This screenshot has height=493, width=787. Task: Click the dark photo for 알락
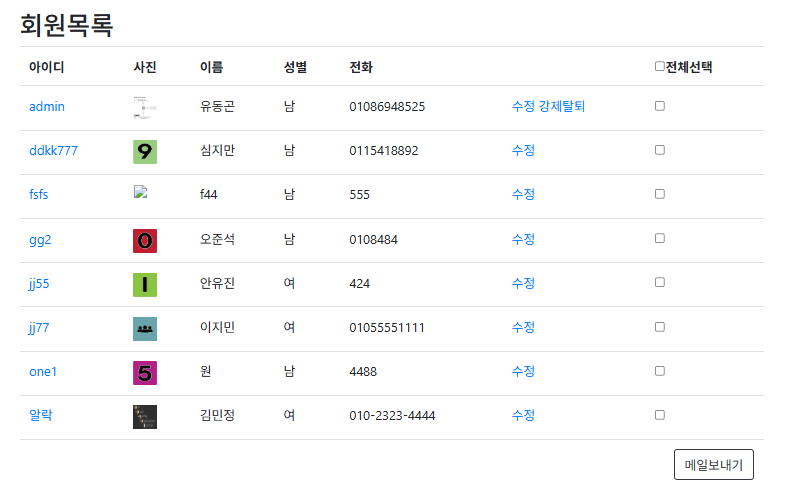coord(145,417)
